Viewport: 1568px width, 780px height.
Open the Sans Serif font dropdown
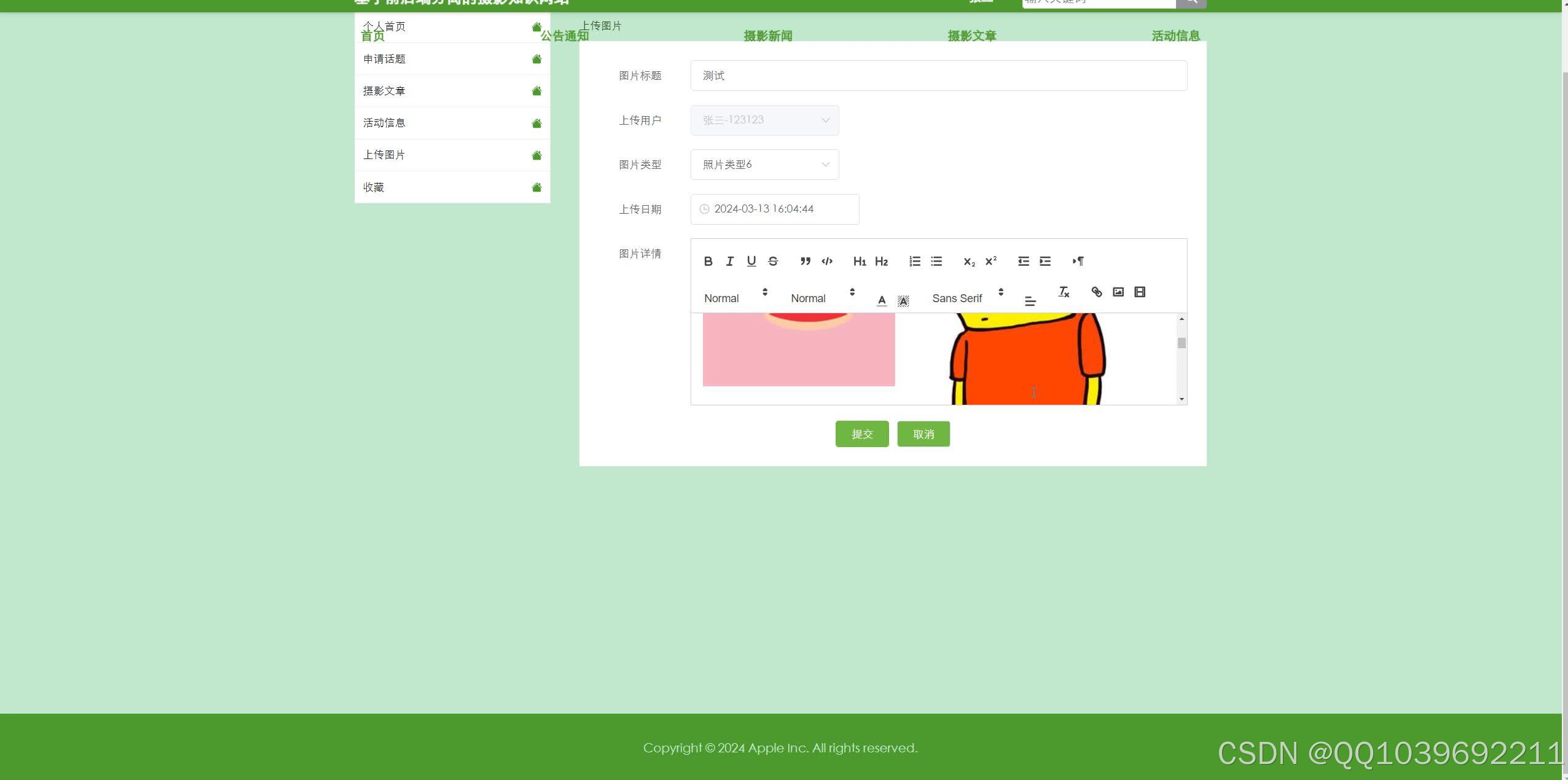click(x=967, y=298)
